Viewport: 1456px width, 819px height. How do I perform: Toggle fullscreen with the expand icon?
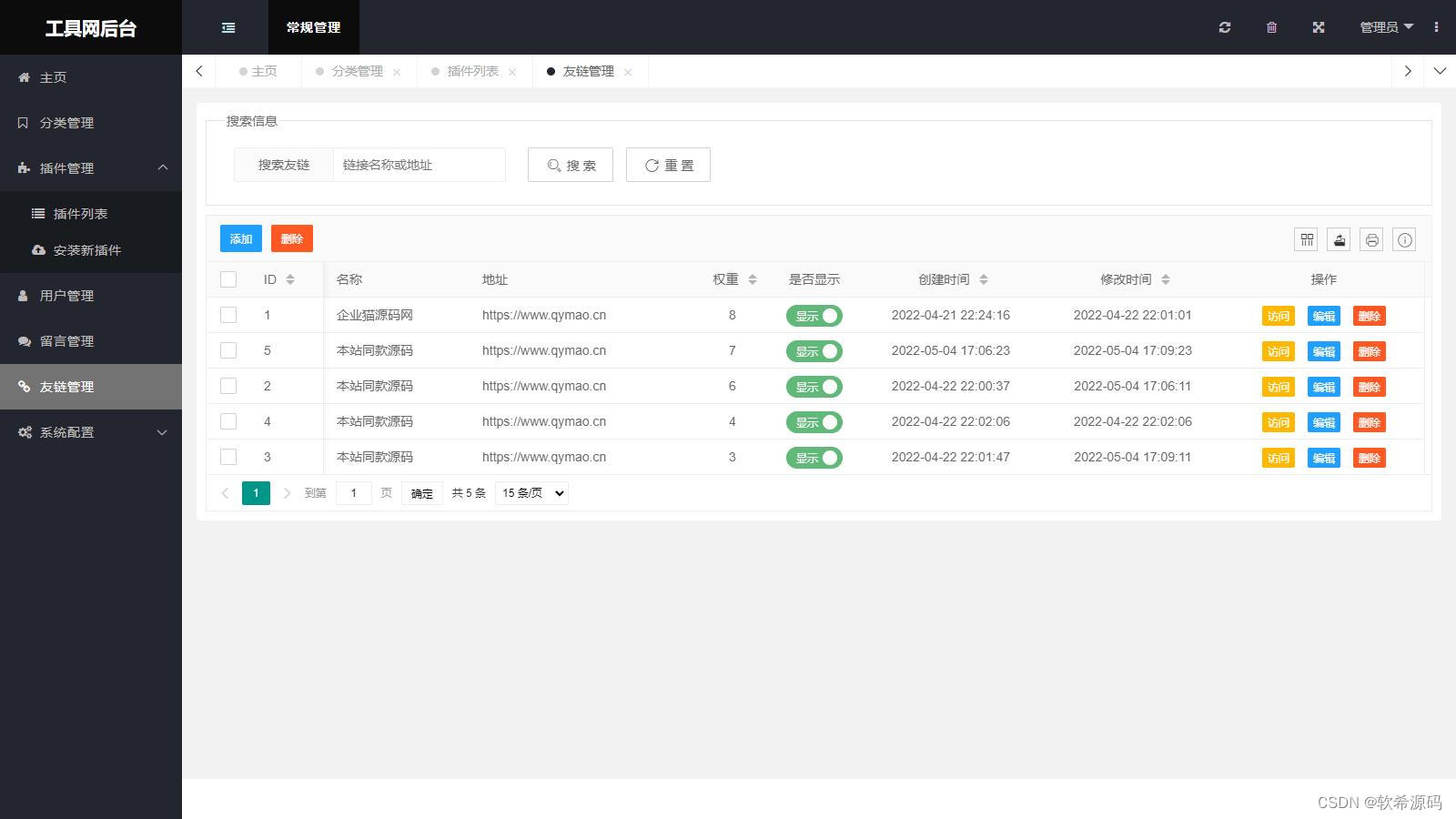(x=1318, y=27)
